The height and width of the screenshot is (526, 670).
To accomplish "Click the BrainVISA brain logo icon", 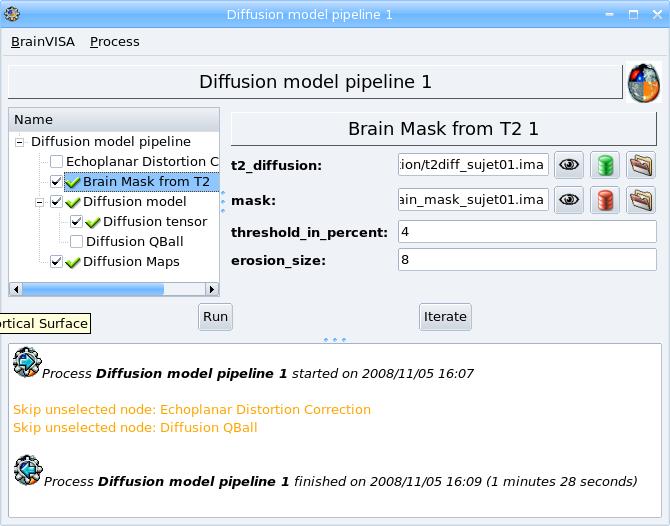I will point(644,82).
